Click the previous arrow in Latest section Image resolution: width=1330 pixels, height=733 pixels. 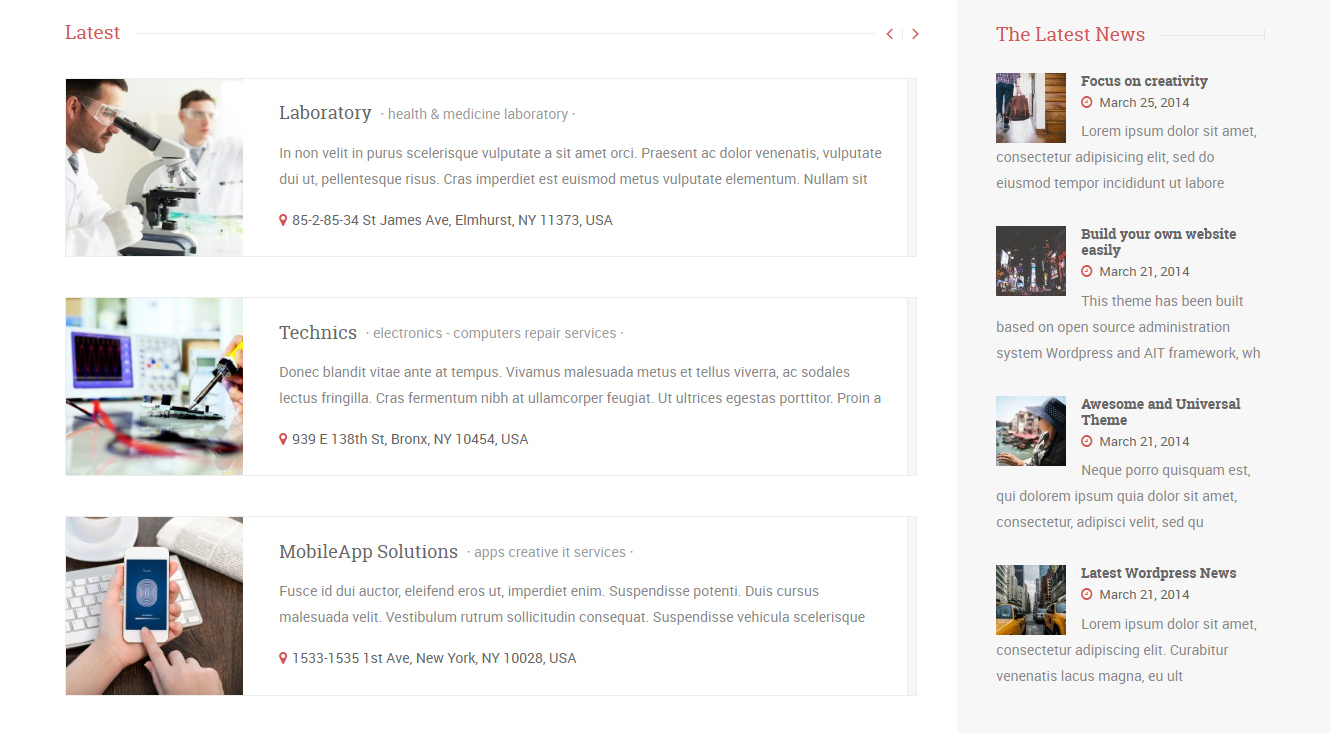click(890, 34)
